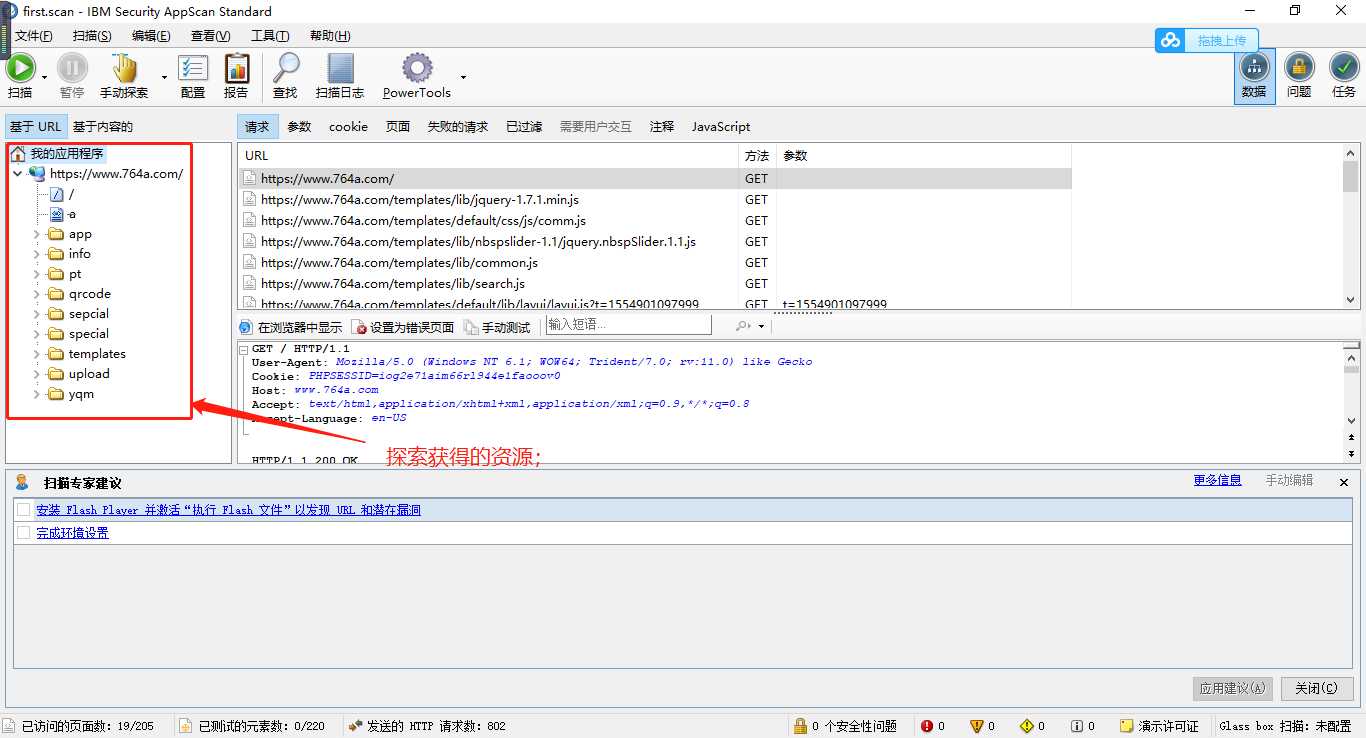
Task: Switch to the Pages (页面) tab
Action: [398, 127]
